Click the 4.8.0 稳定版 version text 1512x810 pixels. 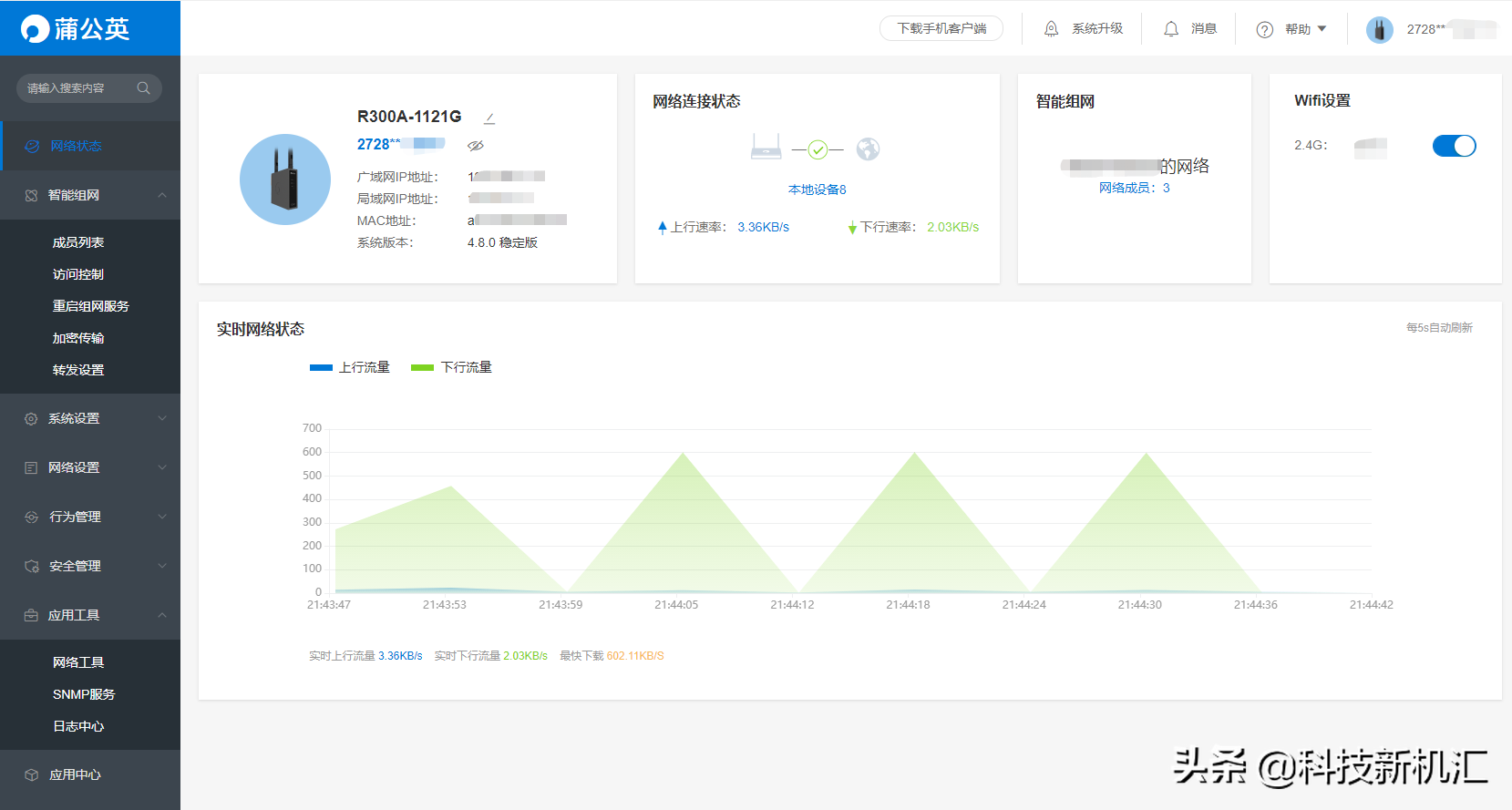tap(502, 242)
